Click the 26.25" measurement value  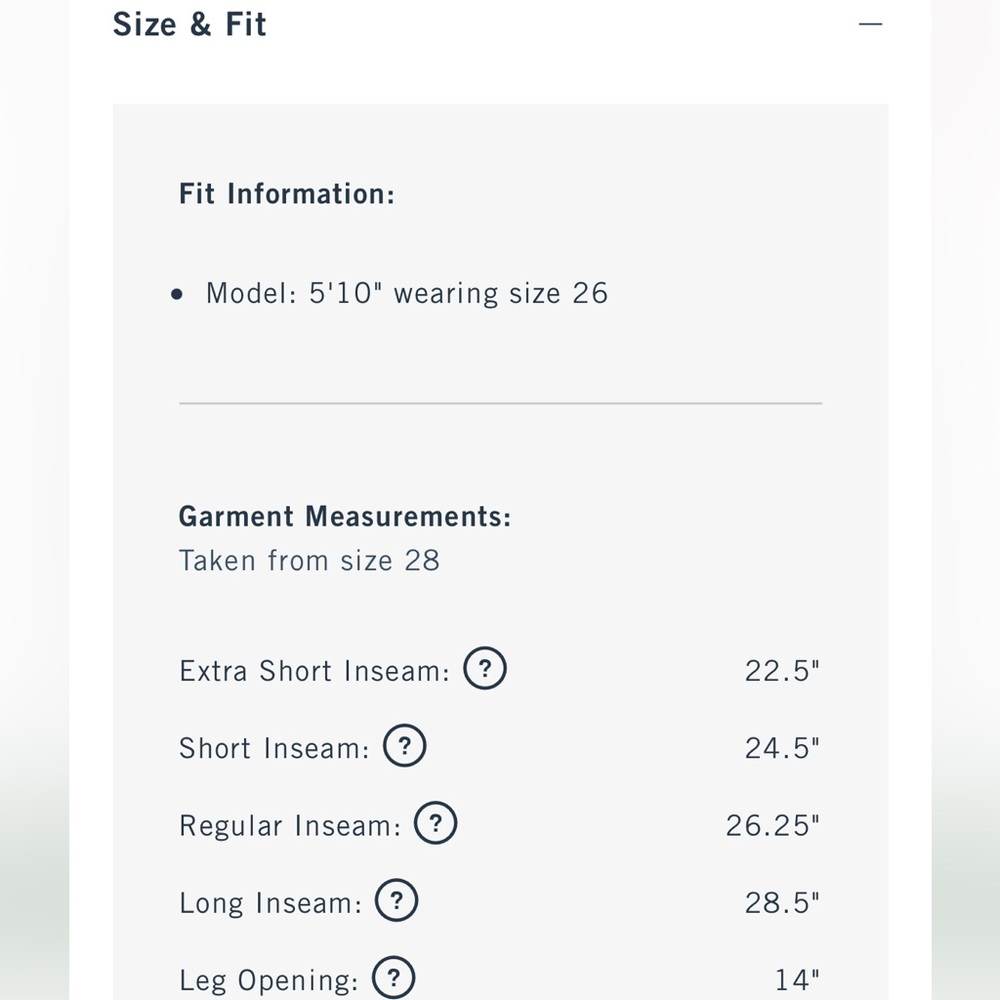click(x=773, y=825)
